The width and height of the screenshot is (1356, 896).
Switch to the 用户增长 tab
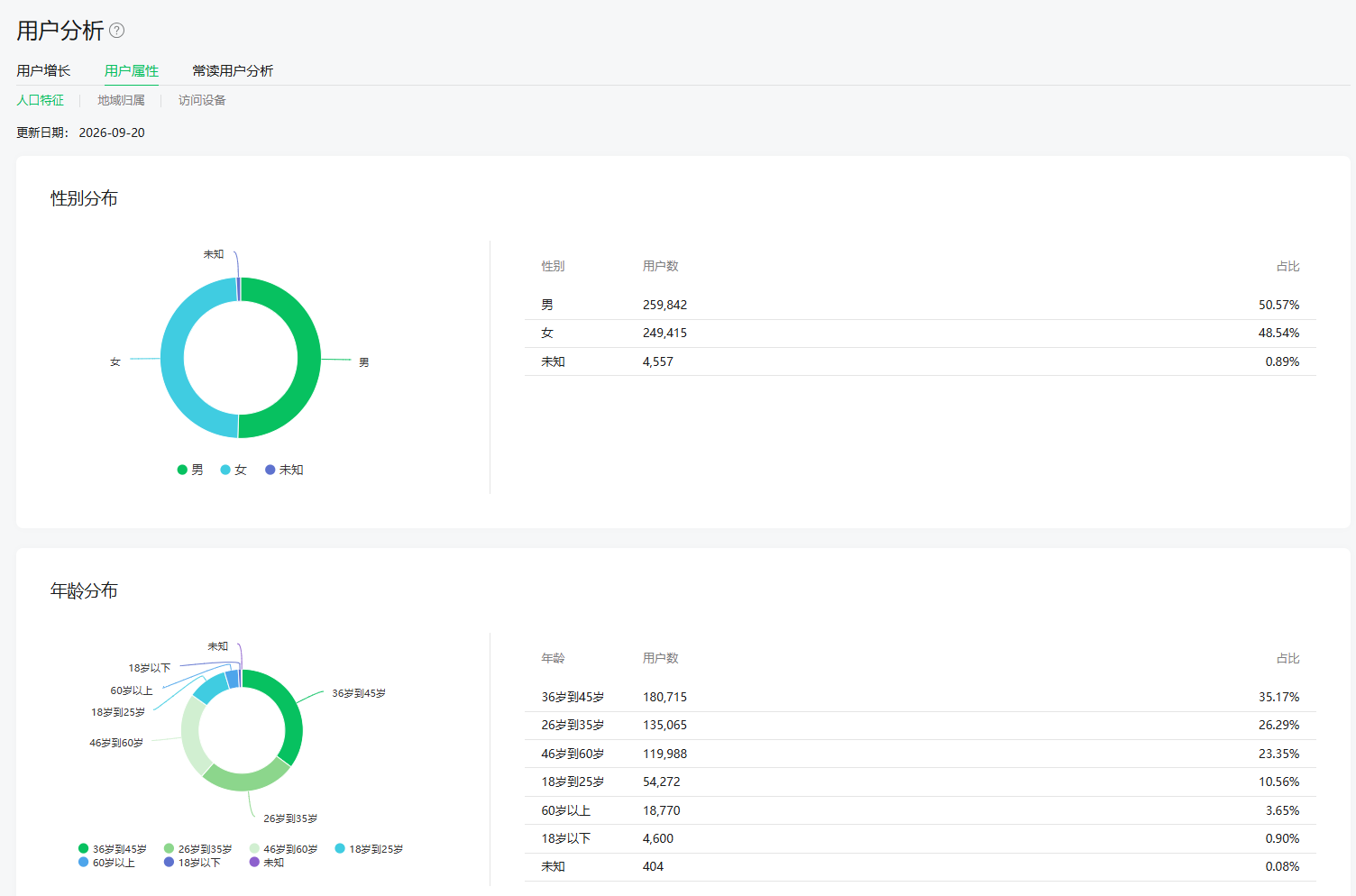coord(43,70)
